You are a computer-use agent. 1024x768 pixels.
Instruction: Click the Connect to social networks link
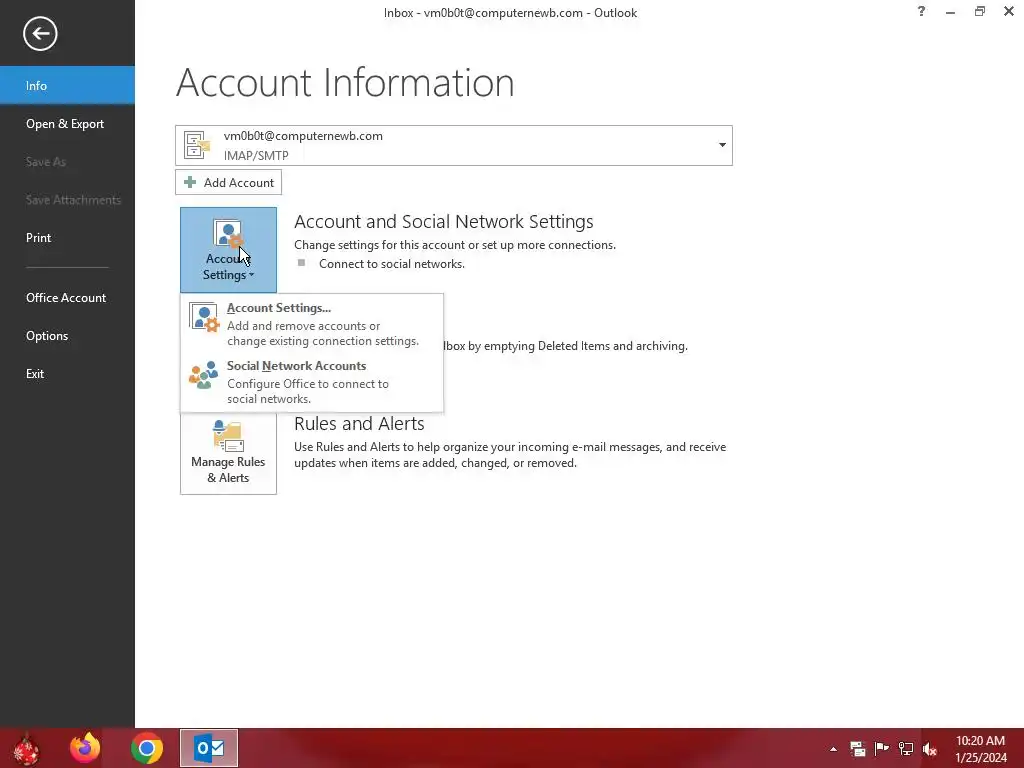392,264
